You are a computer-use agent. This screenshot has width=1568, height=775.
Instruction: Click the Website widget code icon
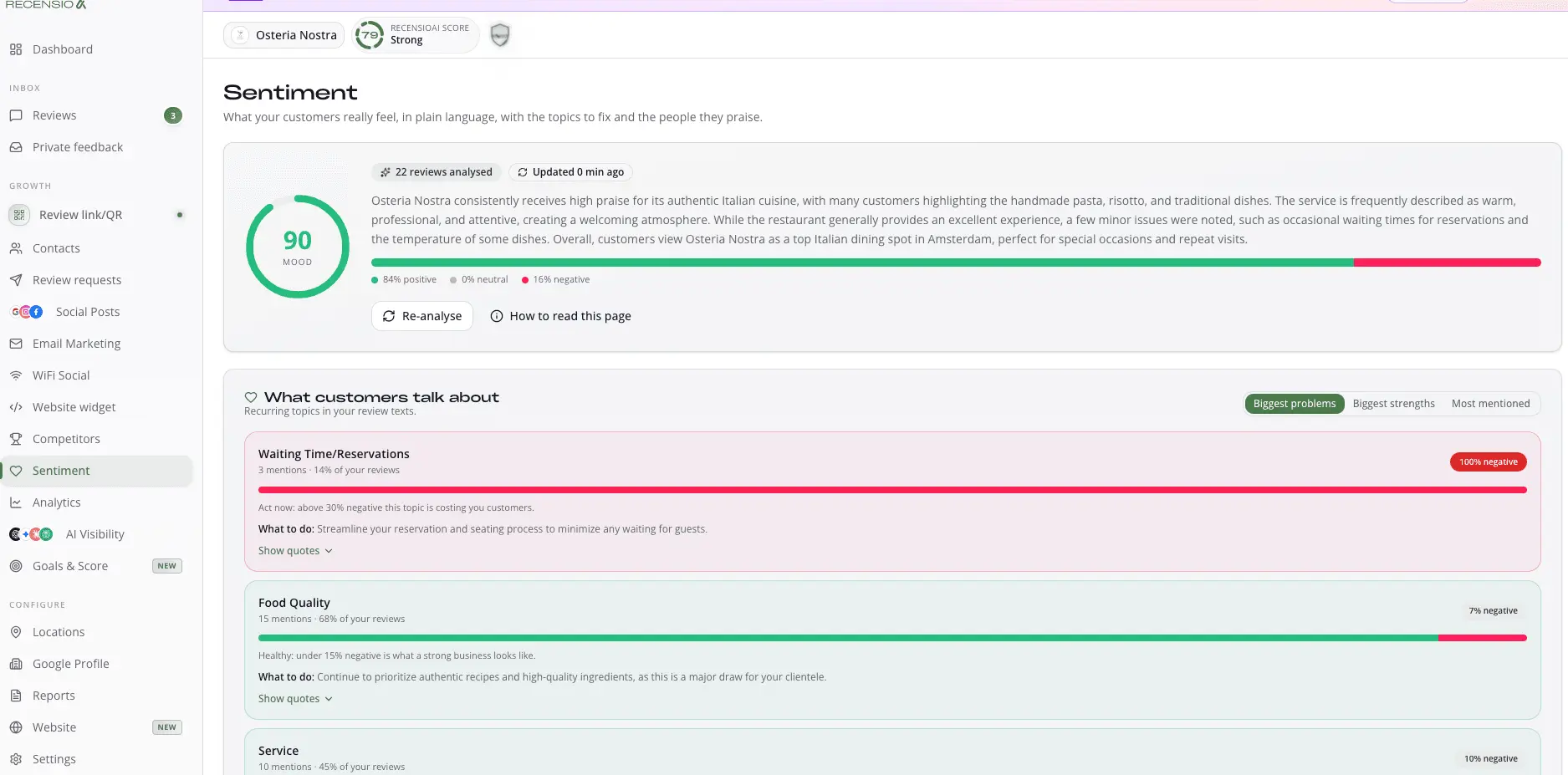[16, 407]
